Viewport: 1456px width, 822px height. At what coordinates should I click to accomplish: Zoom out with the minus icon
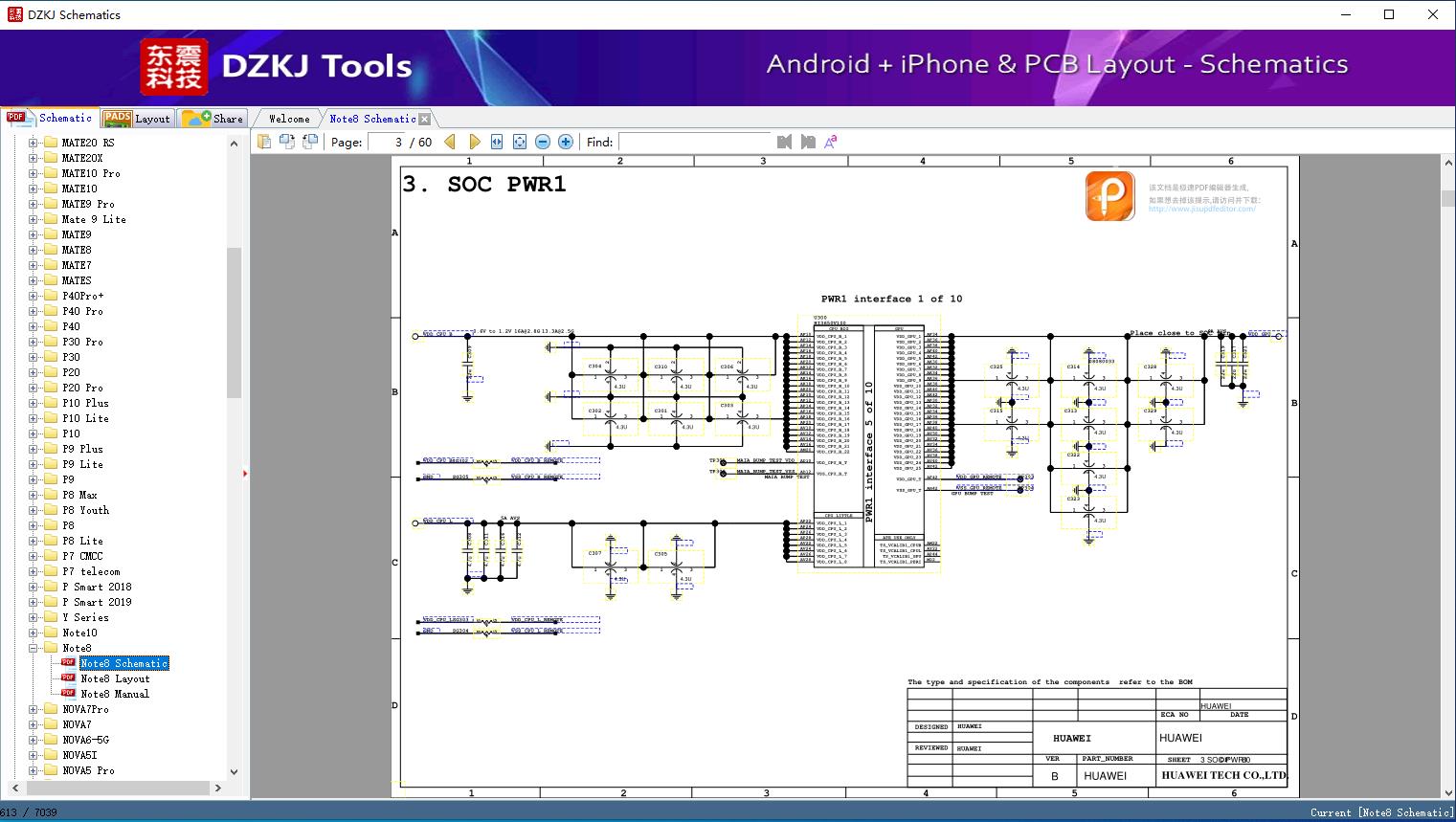(x=543, y=142)
